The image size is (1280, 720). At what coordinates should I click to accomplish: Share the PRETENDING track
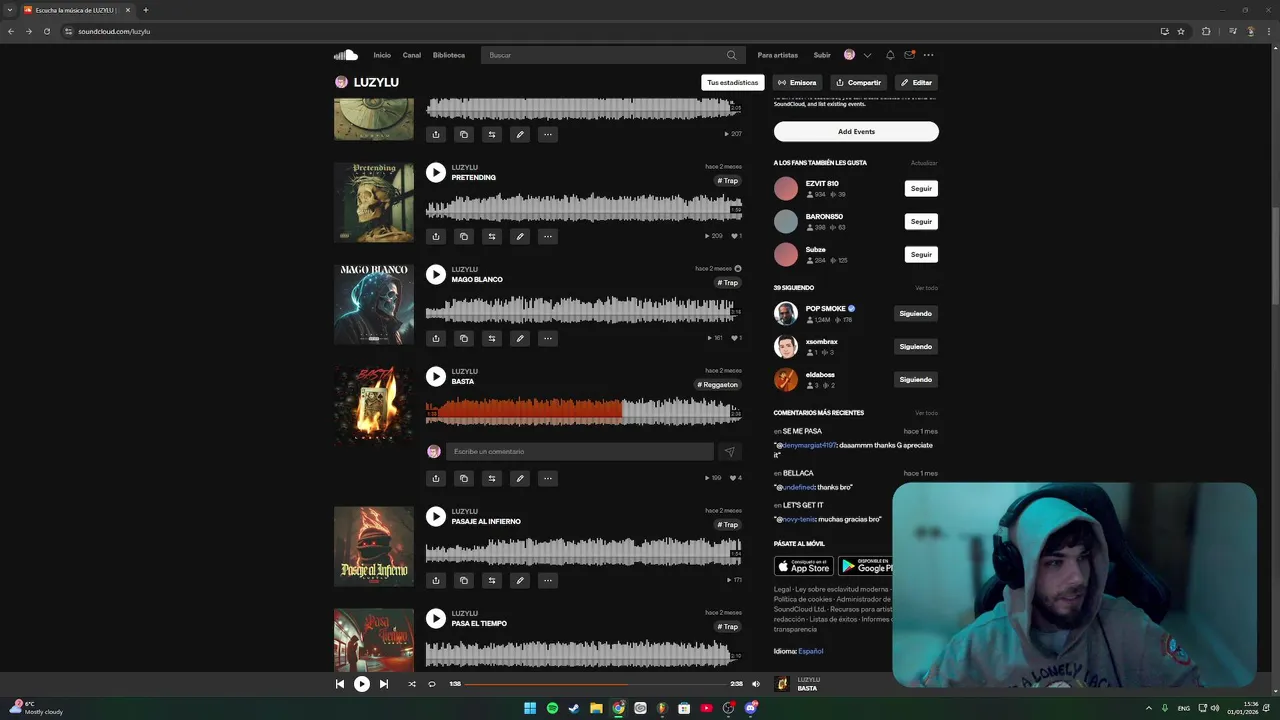(436, 236)
